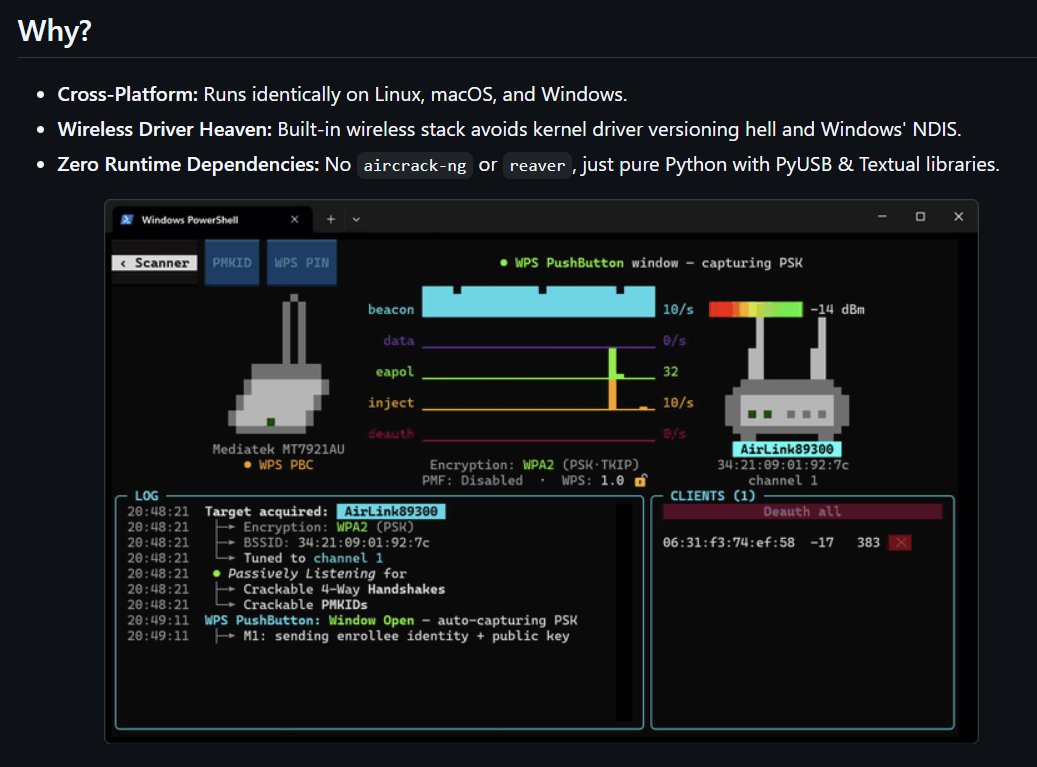Click the data graph label
This screenshot has height=767, width=1037.
[399, 341]
